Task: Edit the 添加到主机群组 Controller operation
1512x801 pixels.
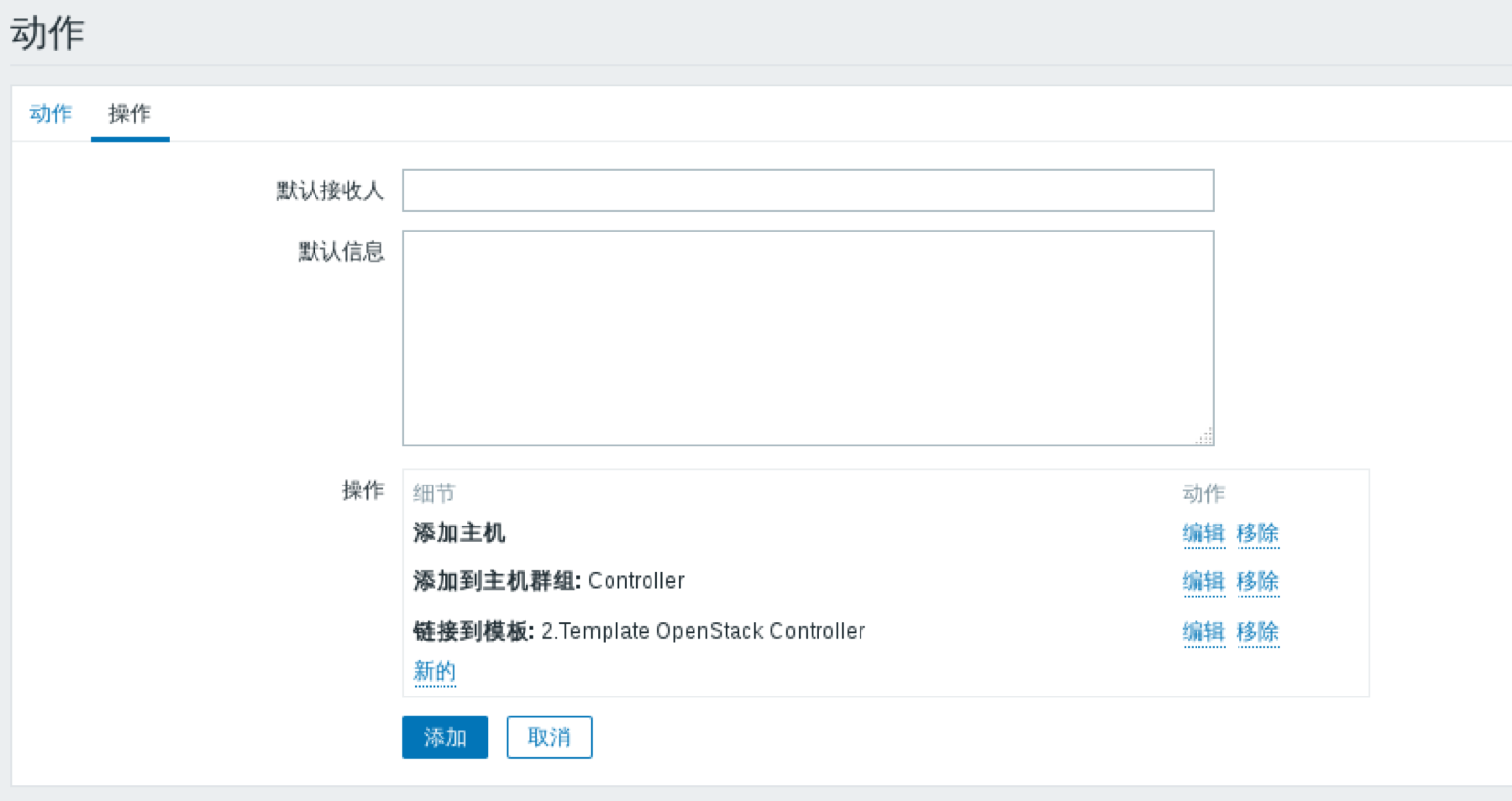Action: click(x=1202, y=582)
